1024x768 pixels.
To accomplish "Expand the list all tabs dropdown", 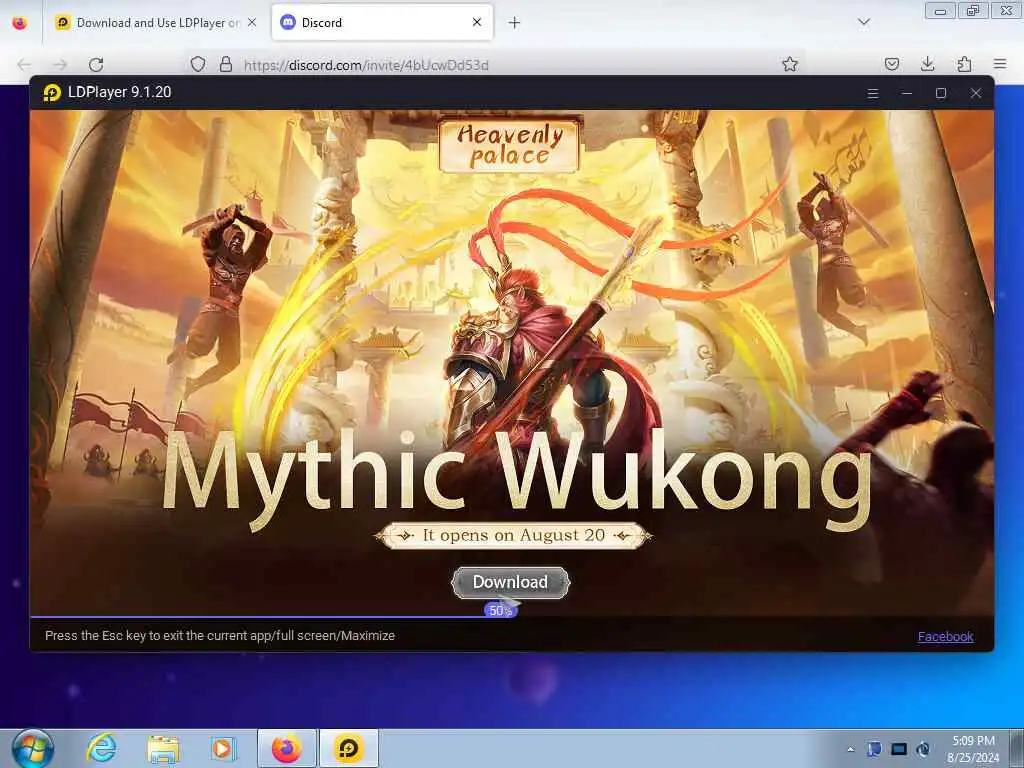I will click(863, 22).
